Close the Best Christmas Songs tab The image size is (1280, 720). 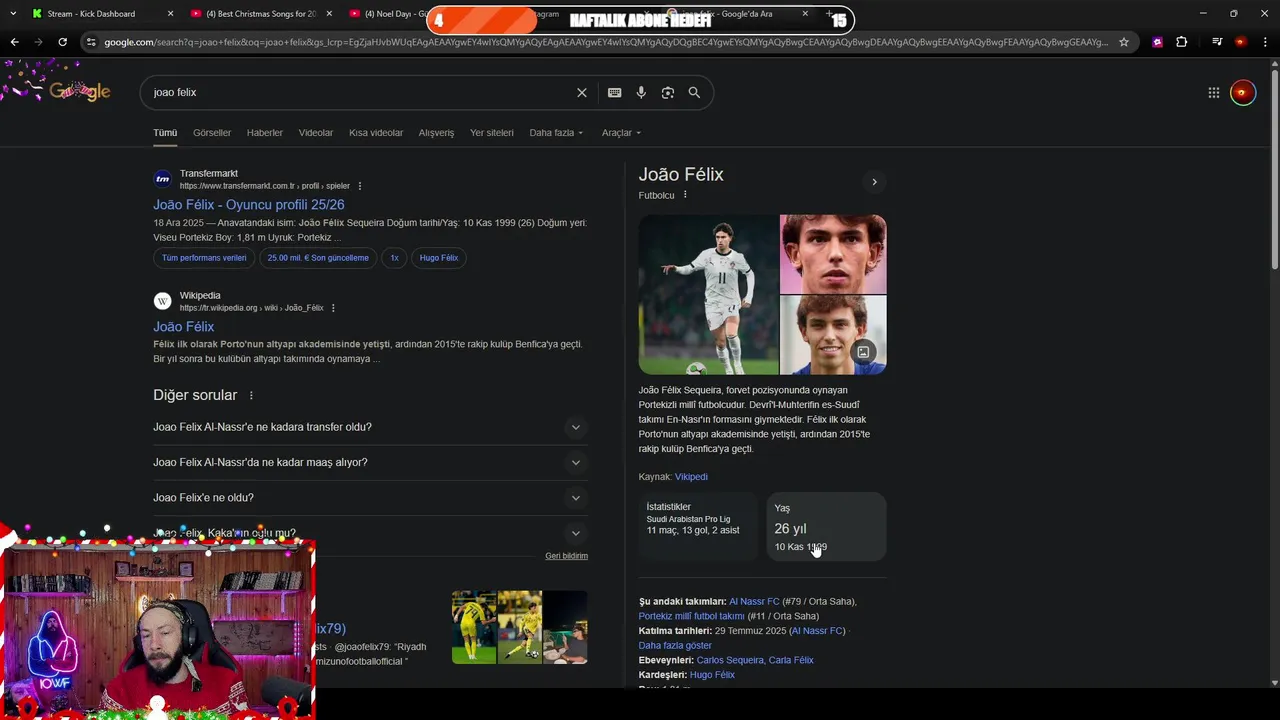329,14
